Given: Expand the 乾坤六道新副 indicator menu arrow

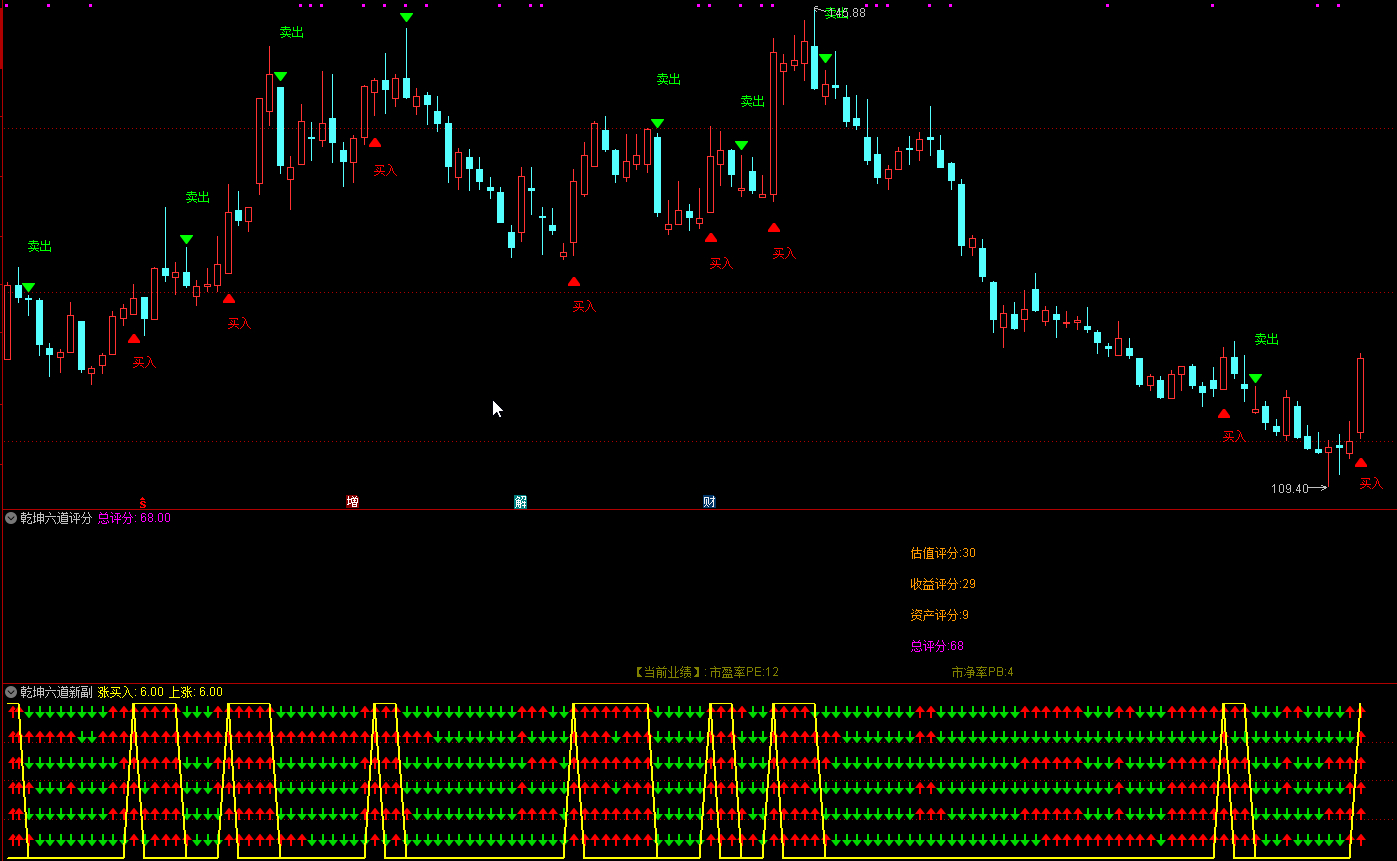Looking at the screenshot, I should click(11, 692).
